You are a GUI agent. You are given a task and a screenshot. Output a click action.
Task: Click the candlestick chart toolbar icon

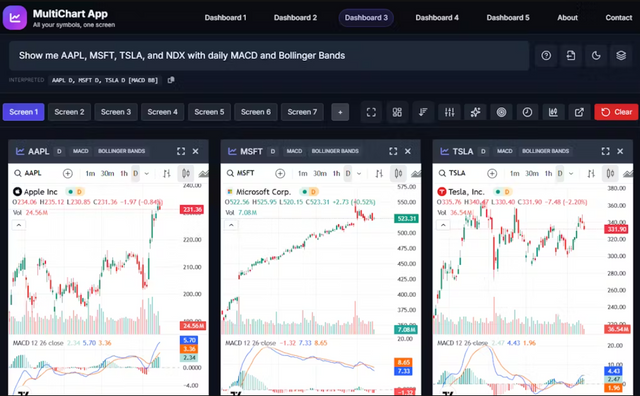tap(553, 112)
